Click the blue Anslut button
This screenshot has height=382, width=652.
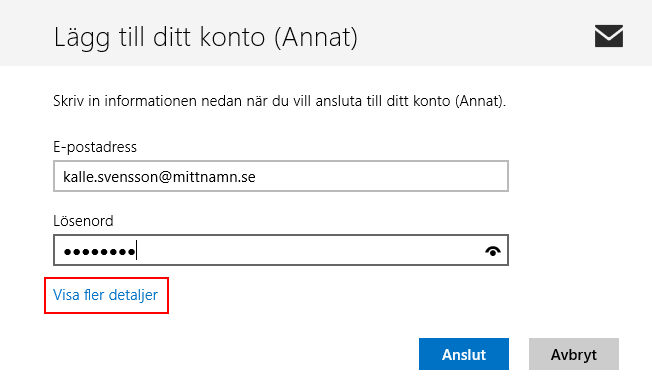pyautogui.click(x=464, y=354)
